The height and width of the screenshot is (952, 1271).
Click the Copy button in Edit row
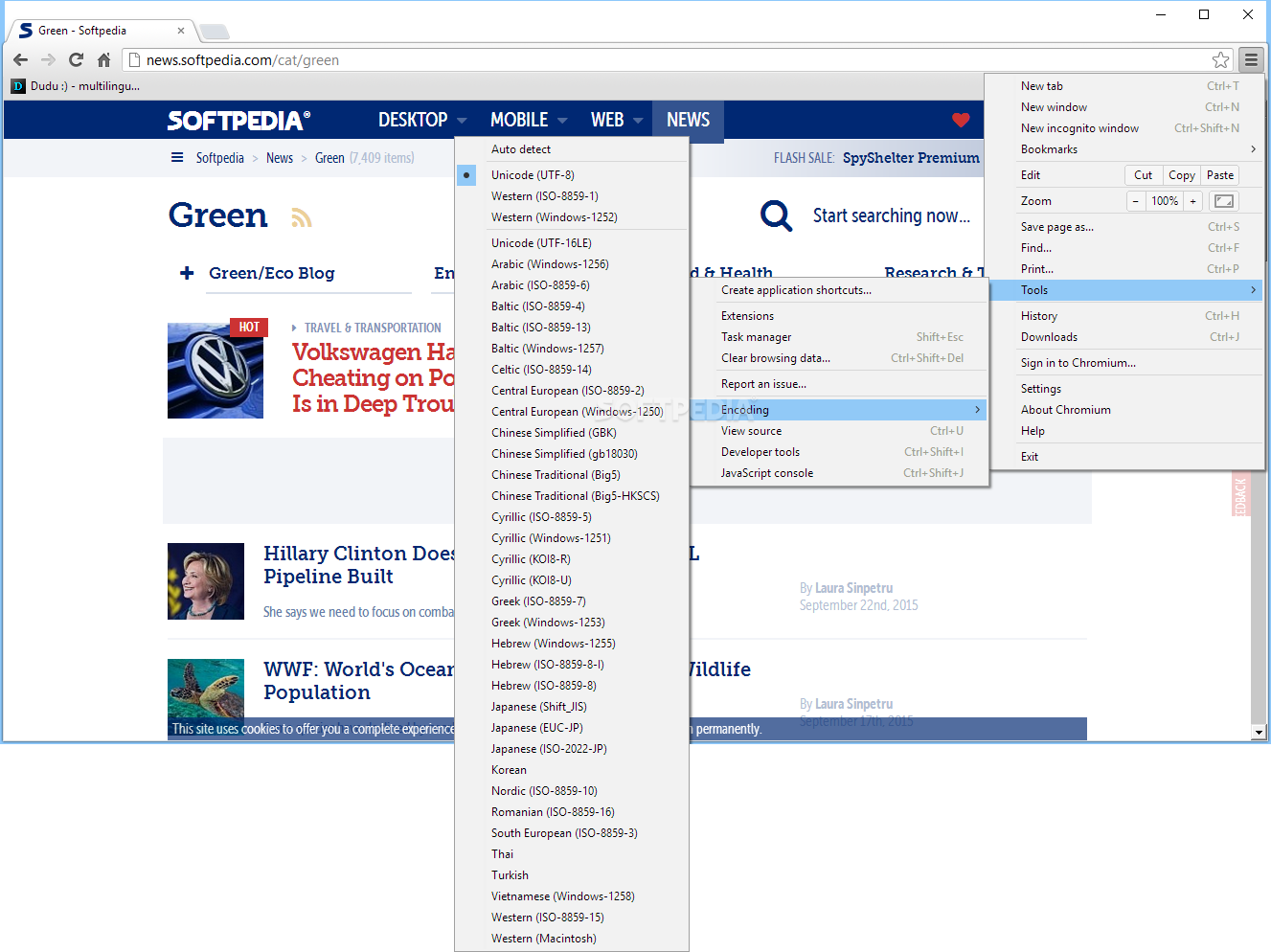(x=1181, y=175)
